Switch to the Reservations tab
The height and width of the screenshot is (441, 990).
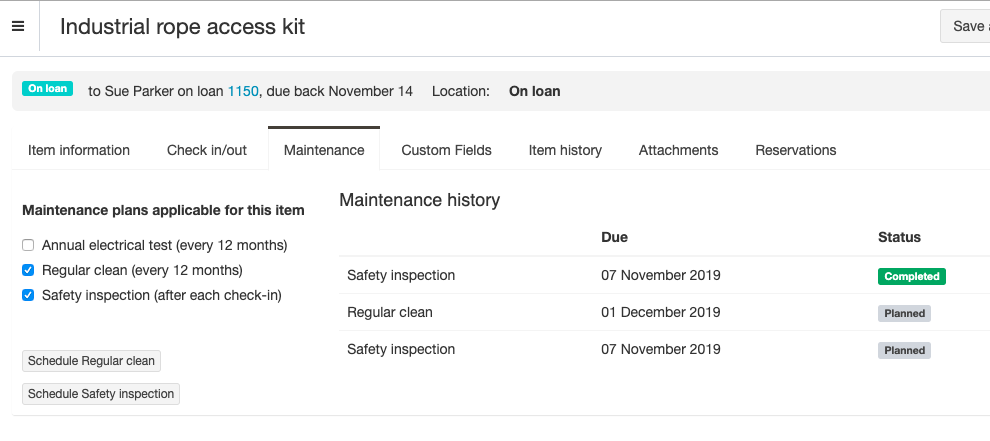[x=795, y=150]
